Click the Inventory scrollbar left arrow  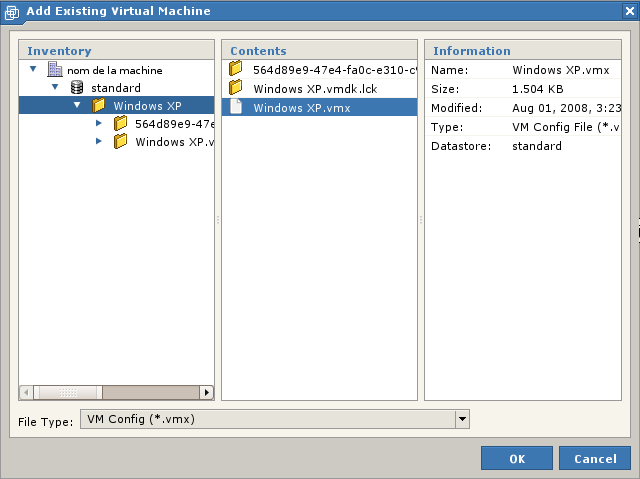coord(27,393)
